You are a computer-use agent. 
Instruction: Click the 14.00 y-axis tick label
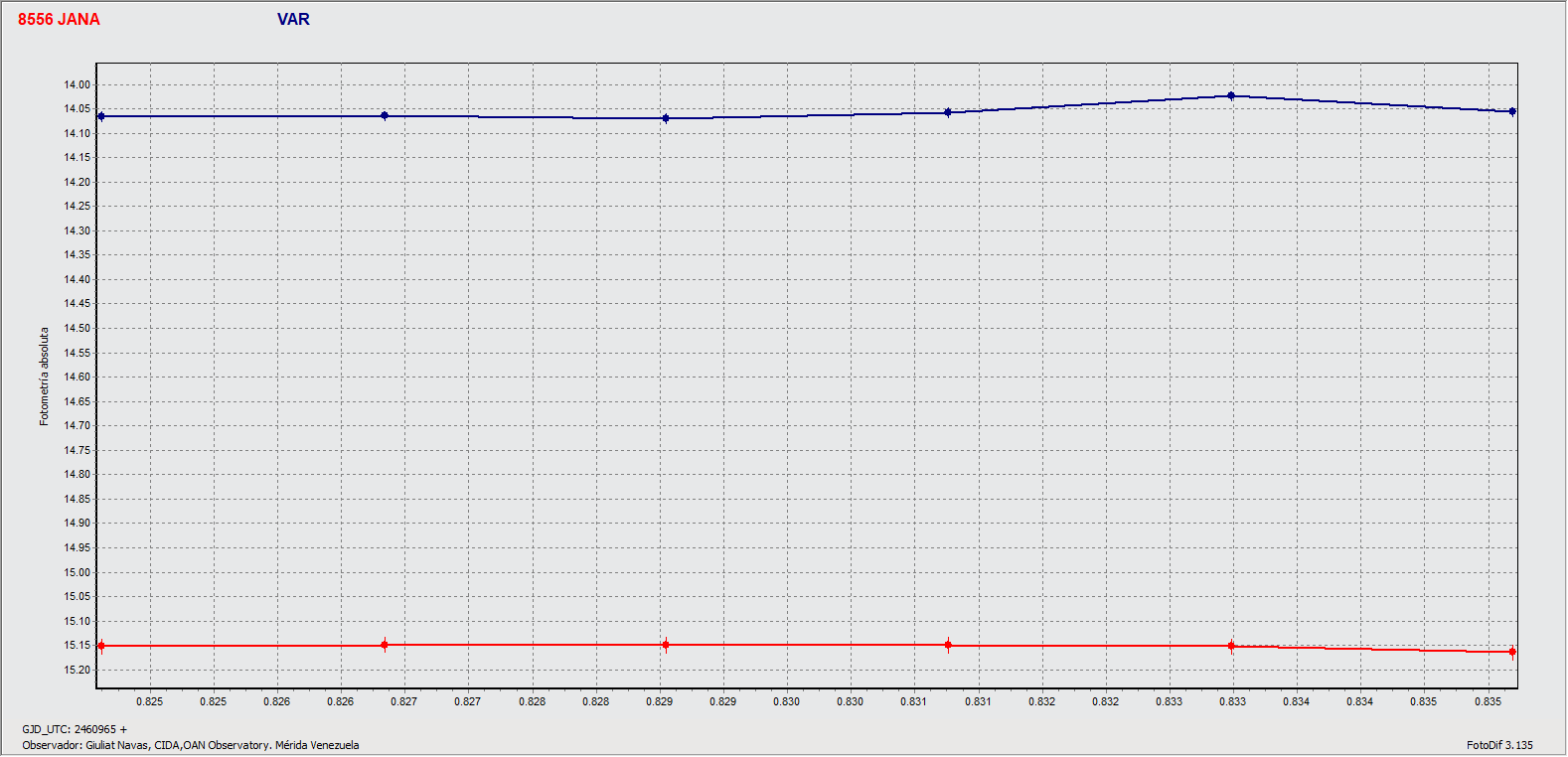(78, 85)
